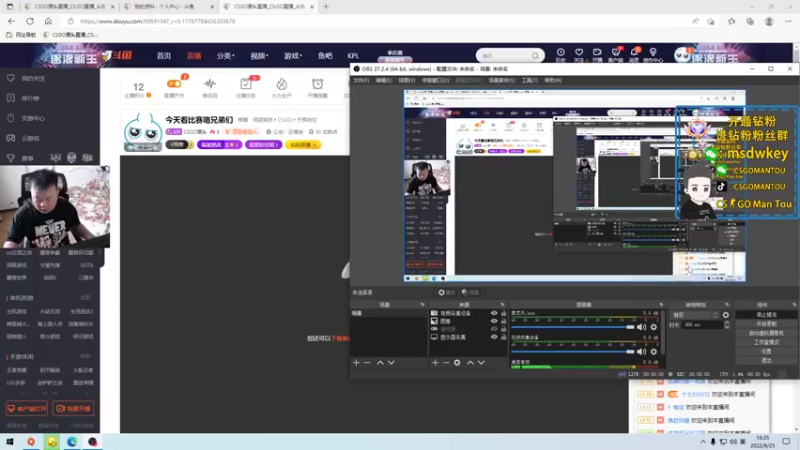Pop out the 控件 dock panel
The image size is (800, 450).
coord(794,305)
